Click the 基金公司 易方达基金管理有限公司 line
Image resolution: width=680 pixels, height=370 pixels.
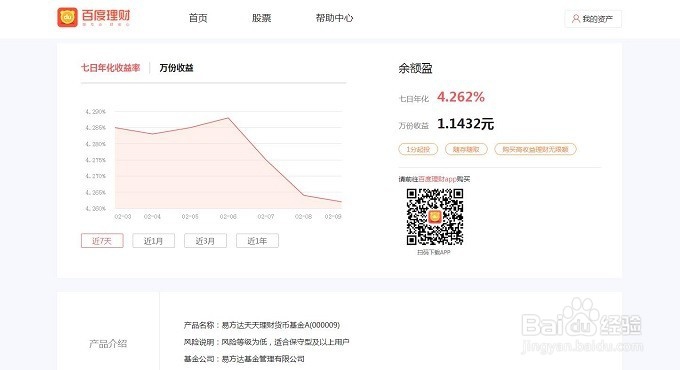click(244, 359)
